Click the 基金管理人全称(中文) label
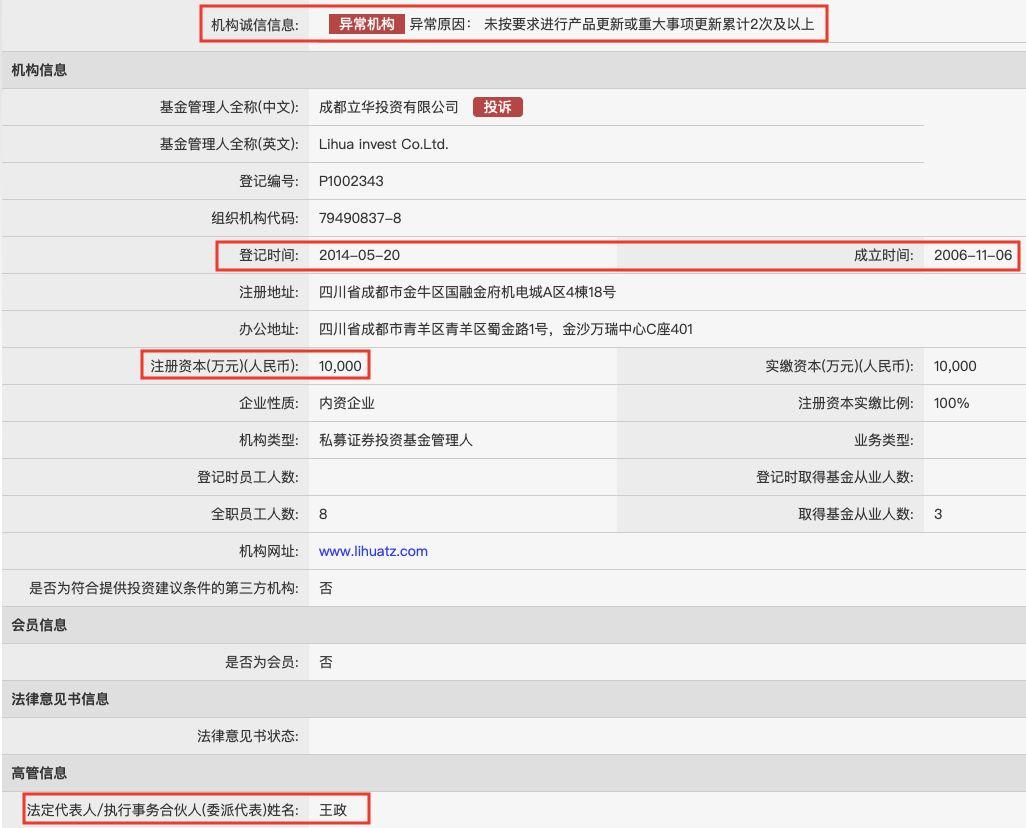The width and height of the screenshot is (1026, 828). click(230, 107)
